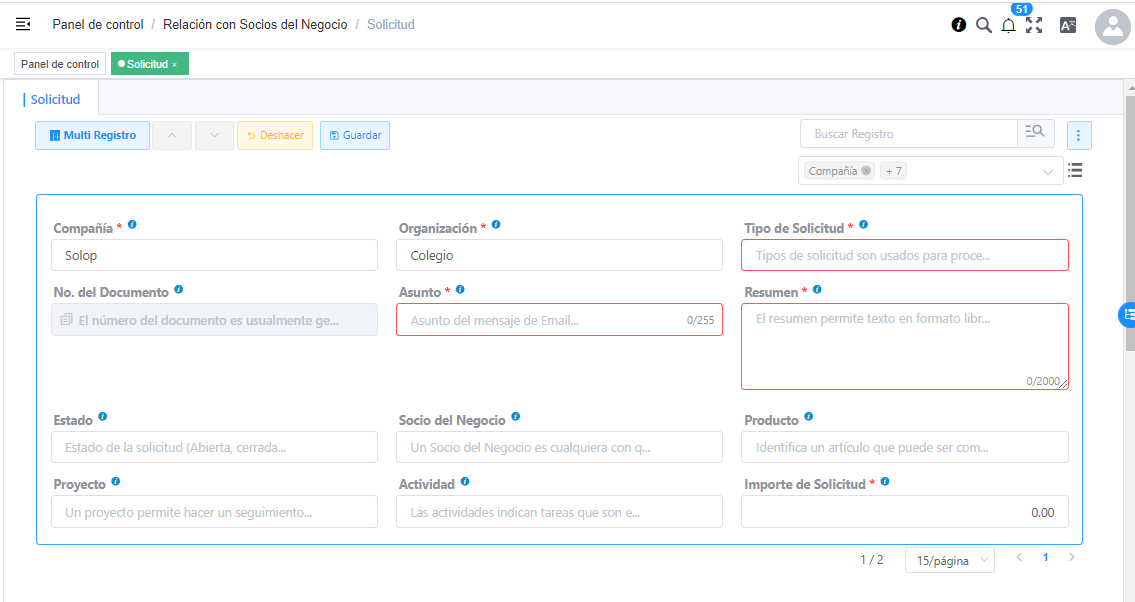Click the advanced record search icon
Screen dimensions: 1135x602
(1035, 133)
